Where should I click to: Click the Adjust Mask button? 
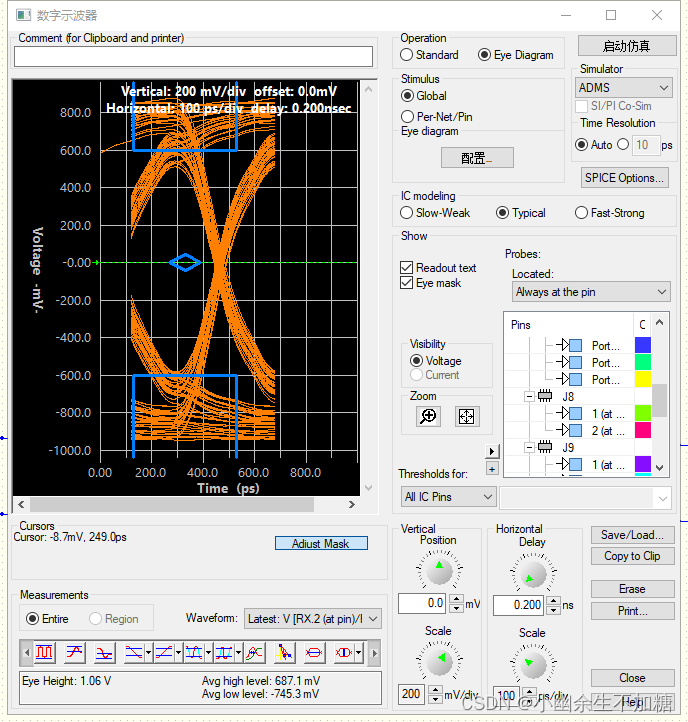[321, 543]
